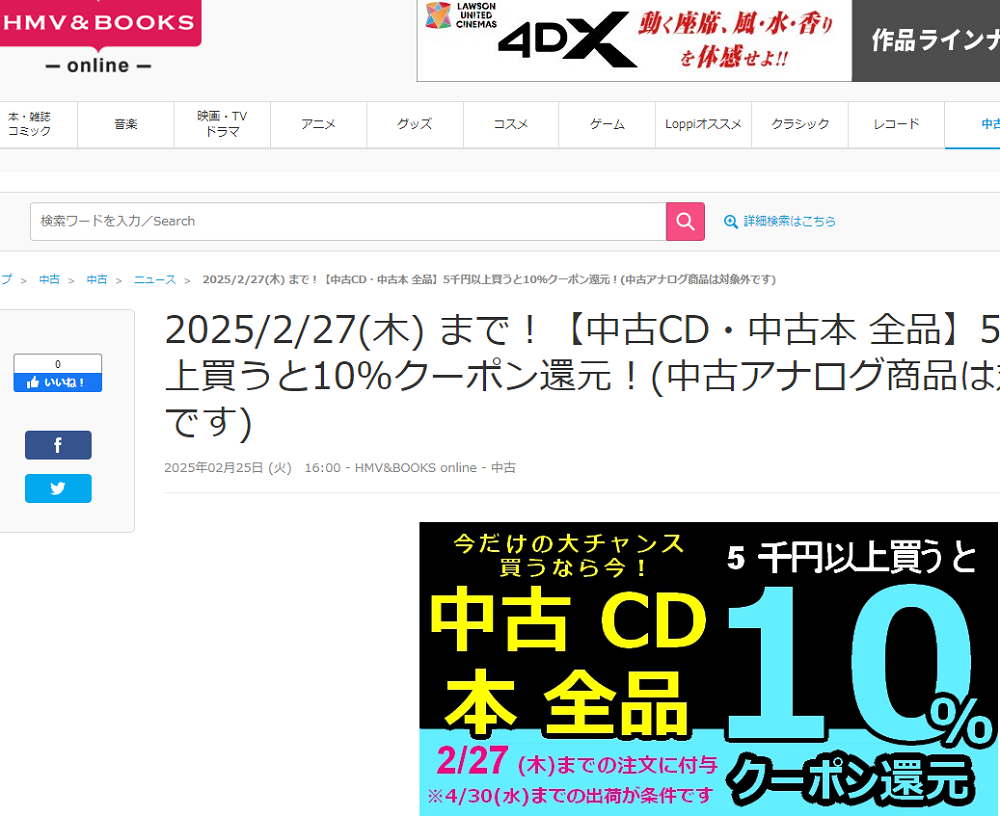Open the ゲーム category tab
This screenshot has height=816, width=1000.
[607, 124]
